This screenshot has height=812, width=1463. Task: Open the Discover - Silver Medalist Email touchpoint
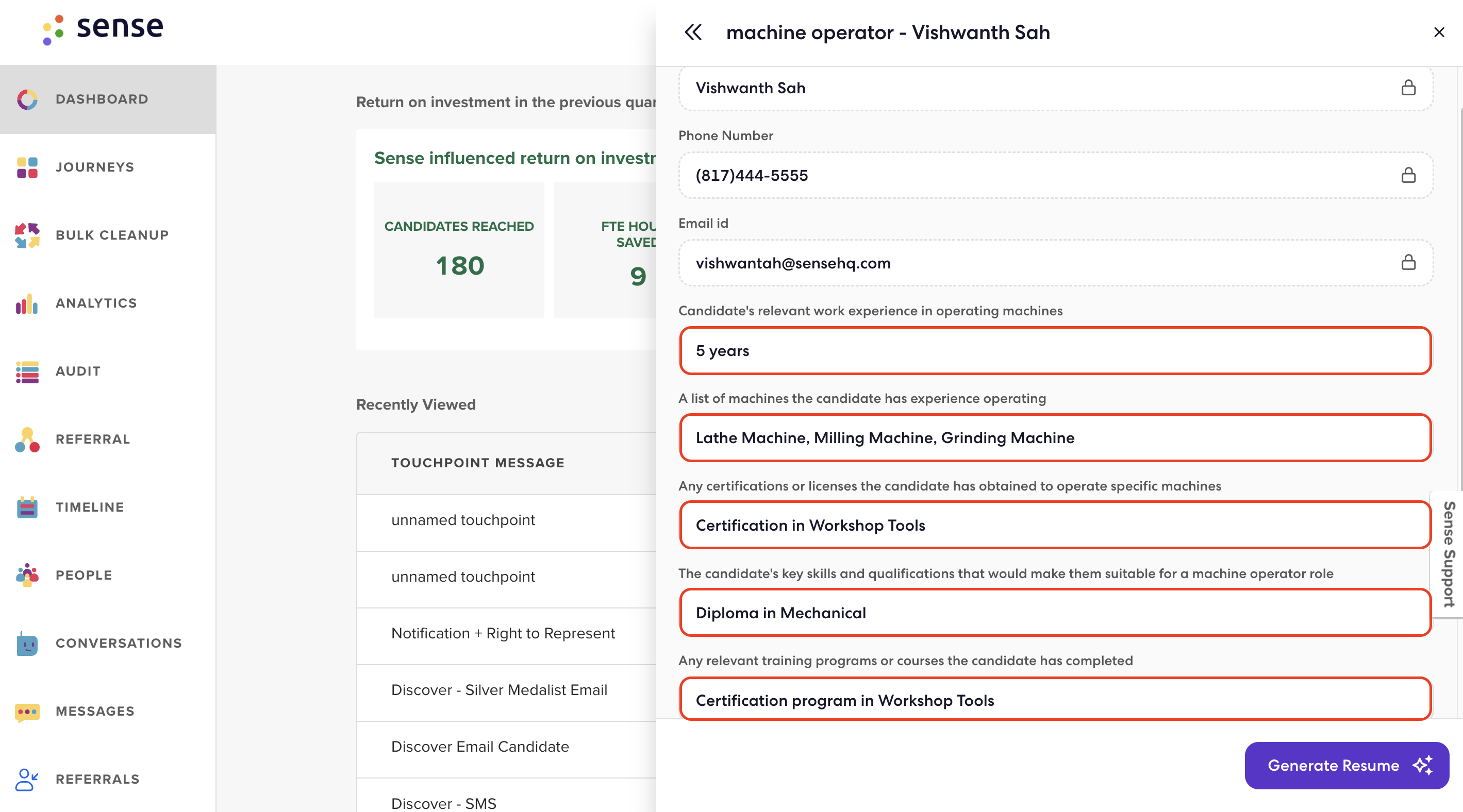tap(499, 690)
